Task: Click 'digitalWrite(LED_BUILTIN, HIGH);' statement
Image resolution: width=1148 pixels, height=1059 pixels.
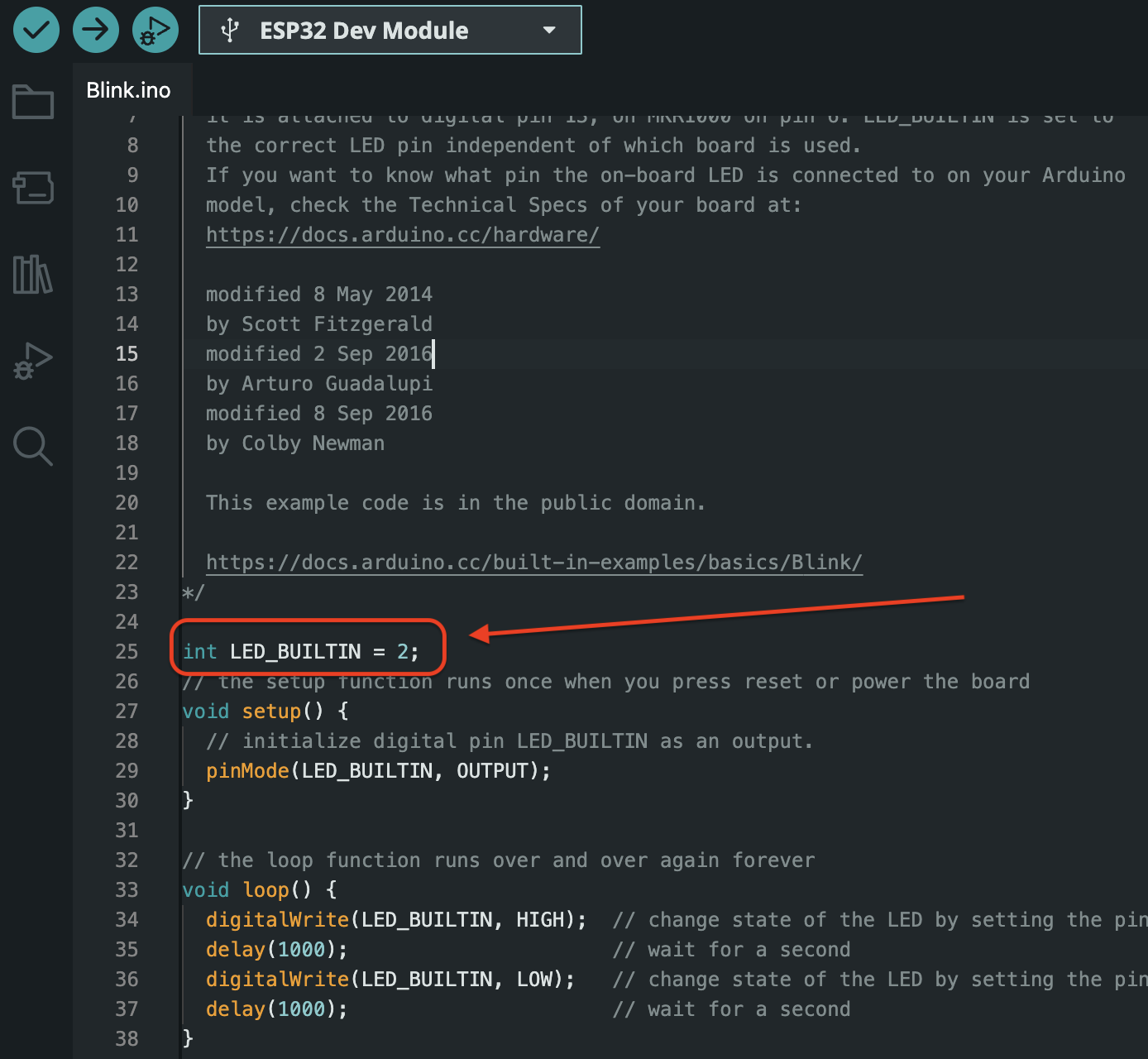Action: tap(396, 920)
